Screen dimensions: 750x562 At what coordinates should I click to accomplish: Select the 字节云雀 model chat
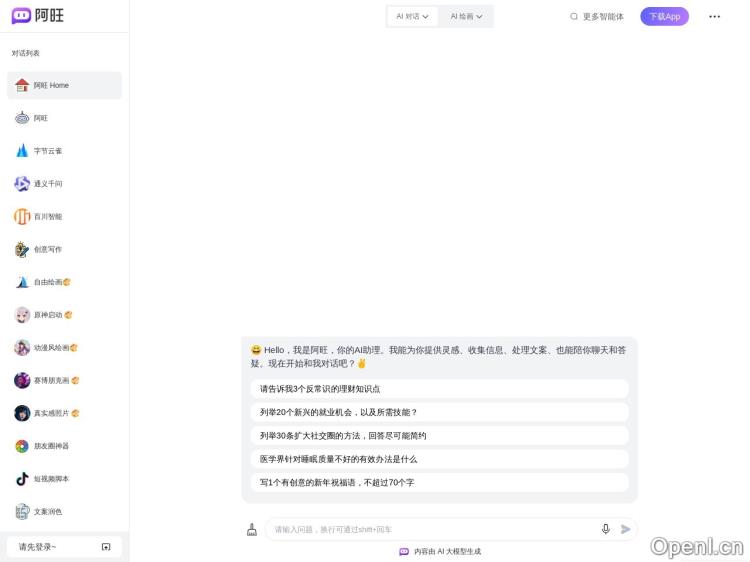[64, 151]
